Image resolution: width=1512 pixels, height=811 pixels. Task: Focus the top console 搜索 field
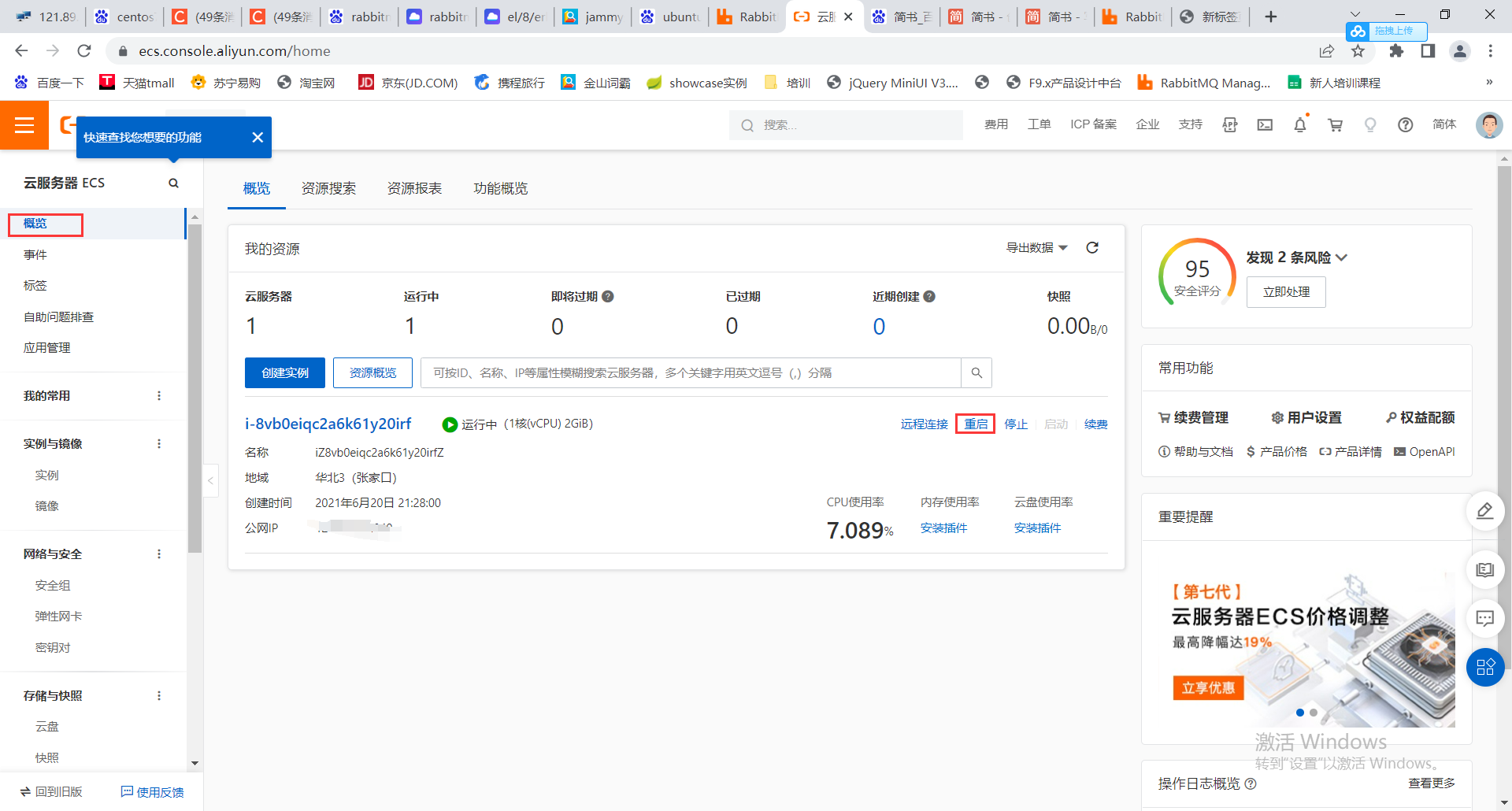click(847, 125)
